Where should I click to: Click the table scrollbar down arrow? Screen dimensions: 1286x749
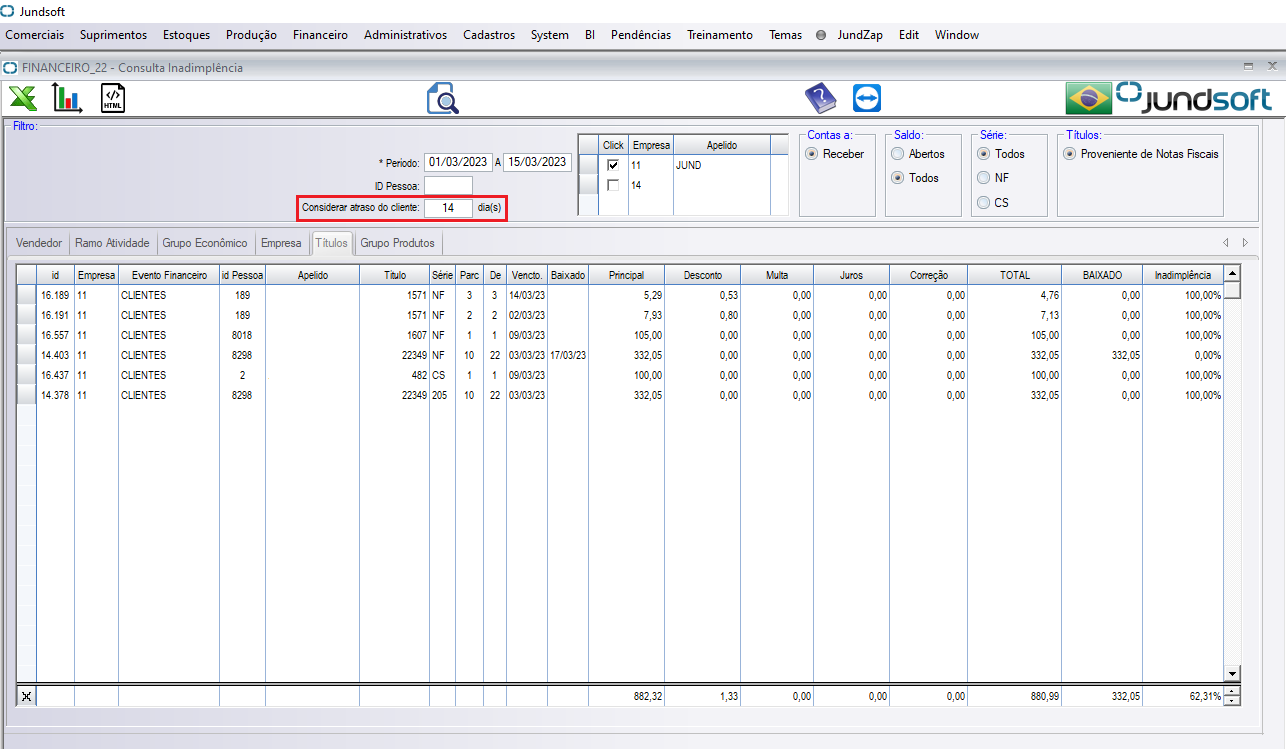pyautogui.click(x=1232, y=674)
